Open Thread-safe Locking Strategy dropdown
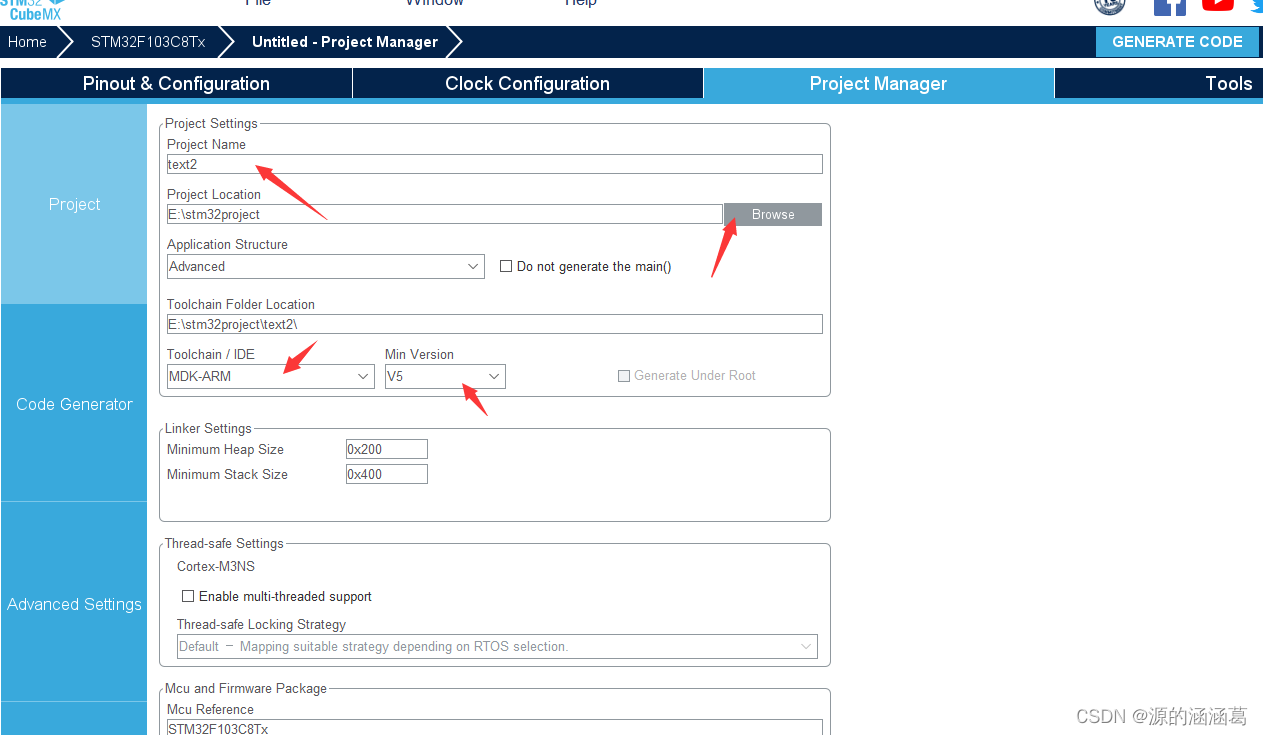 (497, 647)
